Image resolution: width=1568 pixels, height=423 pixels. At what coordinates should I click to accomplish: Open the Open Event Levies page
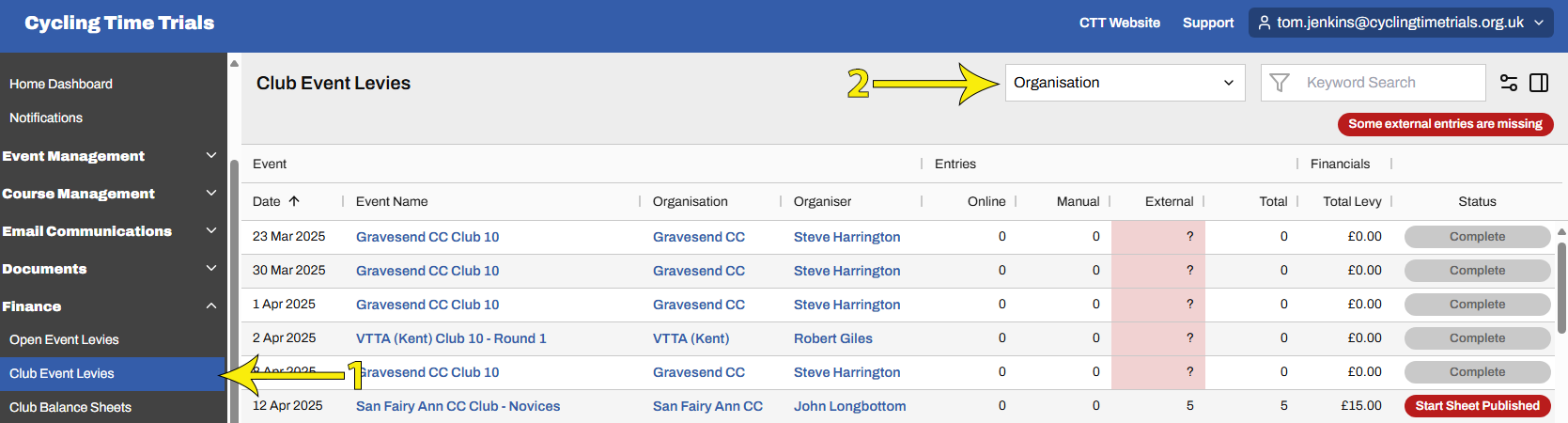click(64, 339)
